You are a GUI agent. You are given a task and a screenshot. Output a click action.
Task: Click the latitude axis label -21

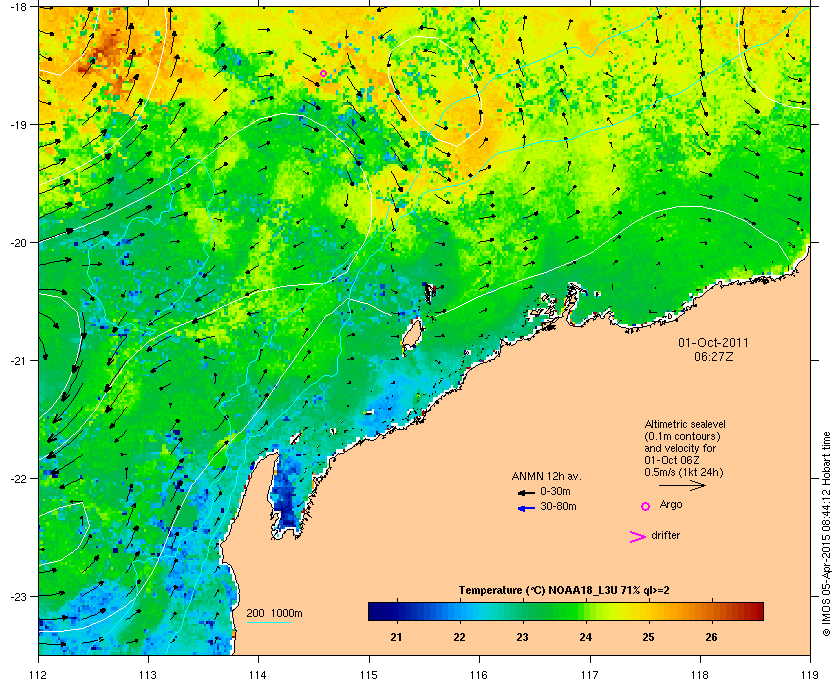pos(18,361)
